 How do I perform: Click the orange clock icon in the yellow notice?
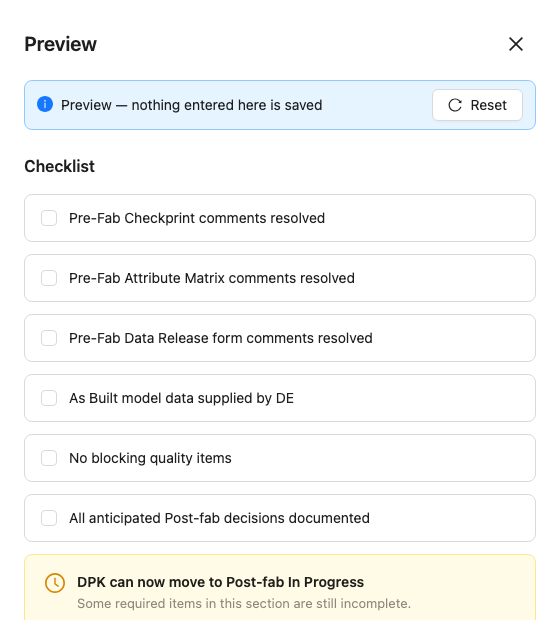point(55,583)
